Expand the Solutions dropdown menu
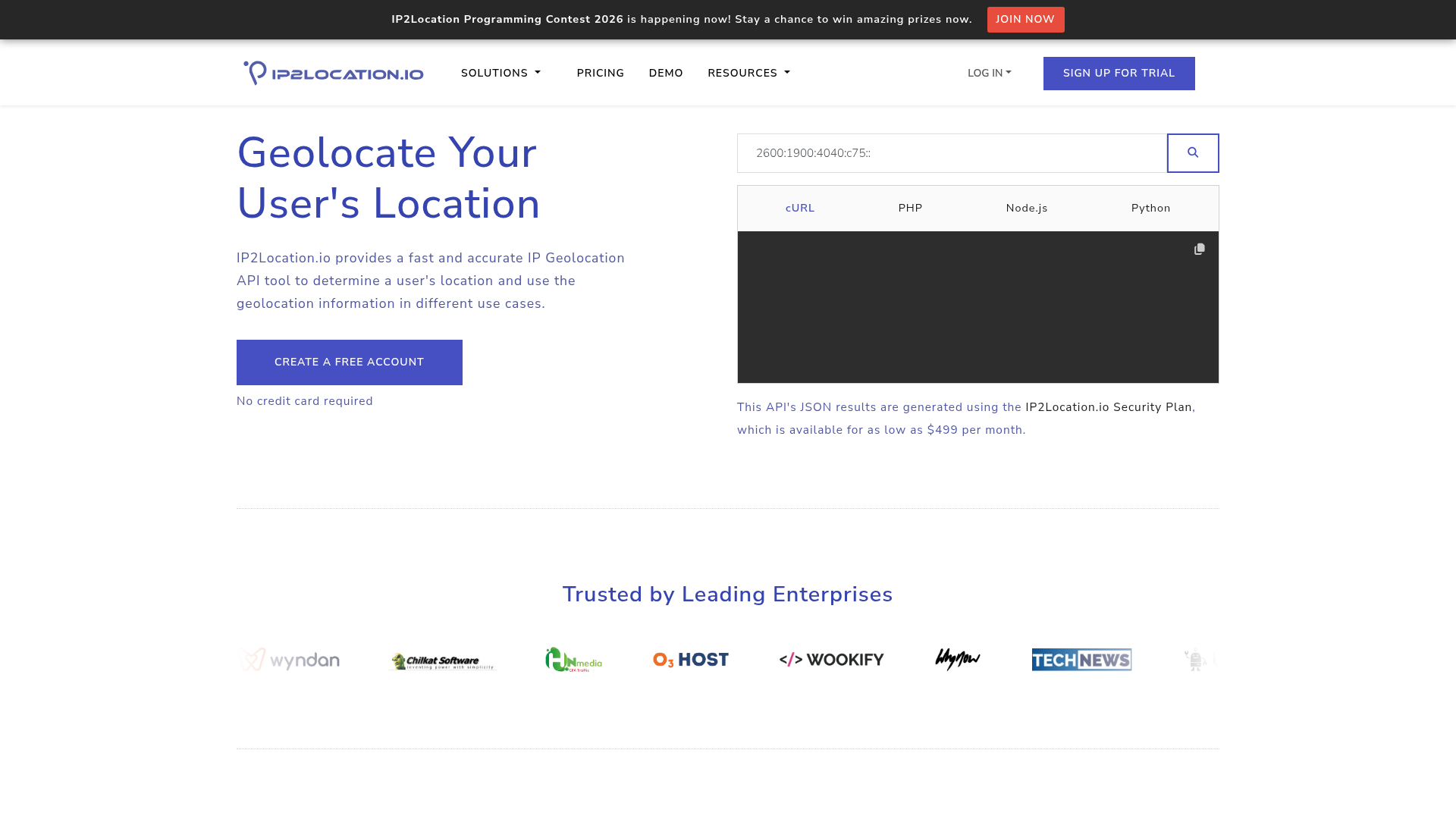 click(x=500, y=73)
